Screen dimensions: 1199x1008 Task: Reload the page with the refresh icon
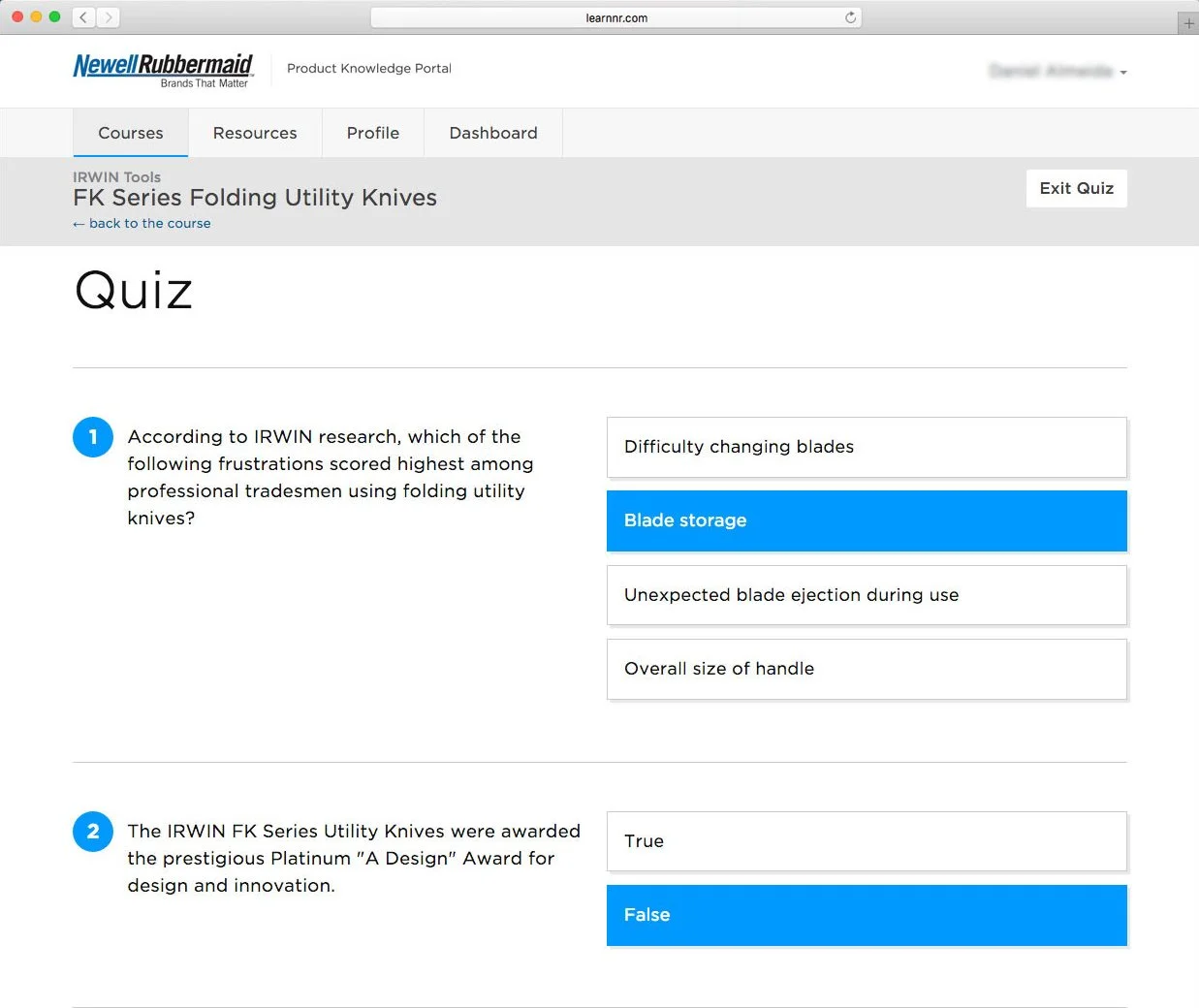pos(850,17)
